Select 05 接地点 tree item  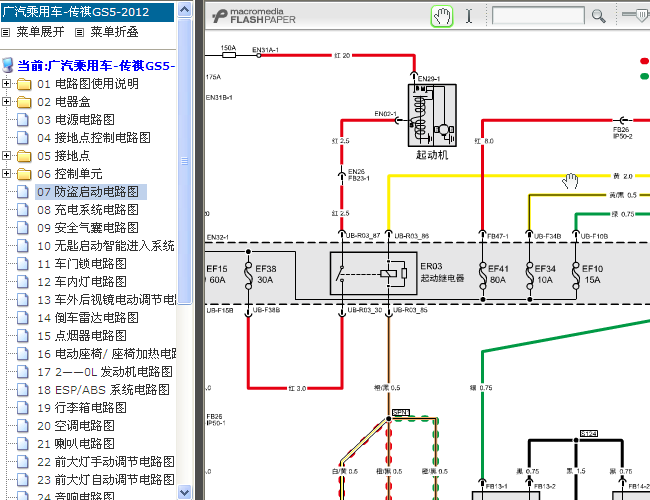point(64,156)
